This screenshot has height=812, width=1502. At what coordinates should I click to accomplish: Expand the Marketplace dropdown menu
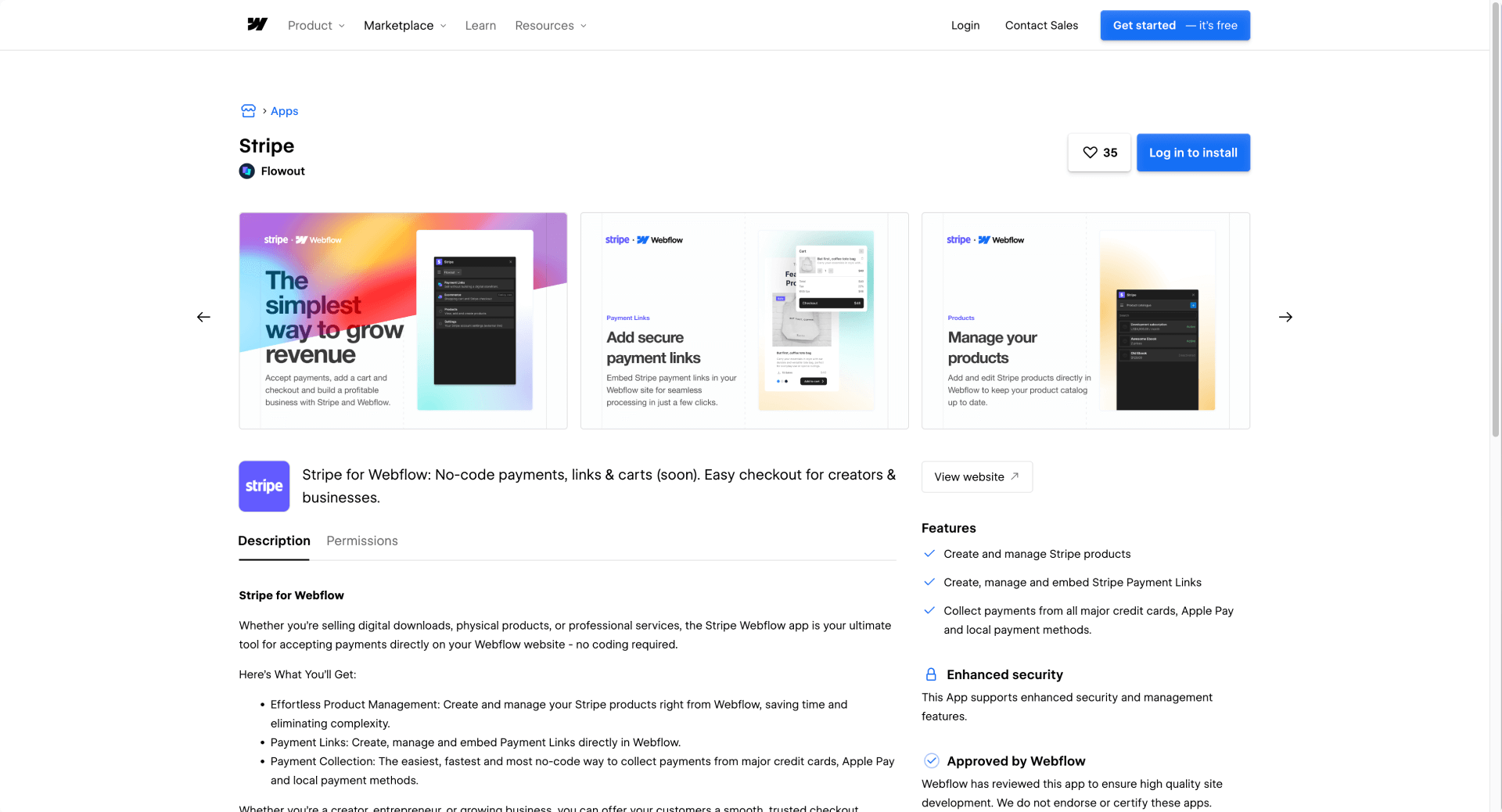click(404, 25)
